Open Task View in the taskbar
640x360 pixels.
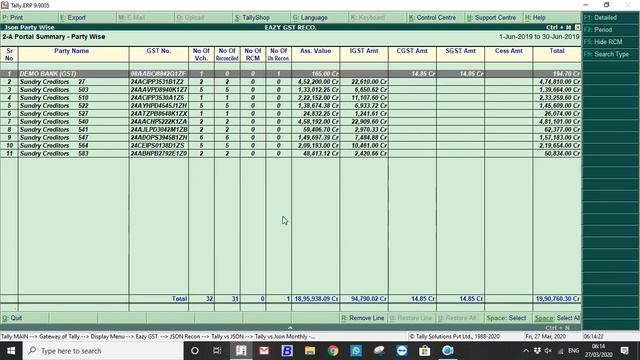tap(217, 351)
